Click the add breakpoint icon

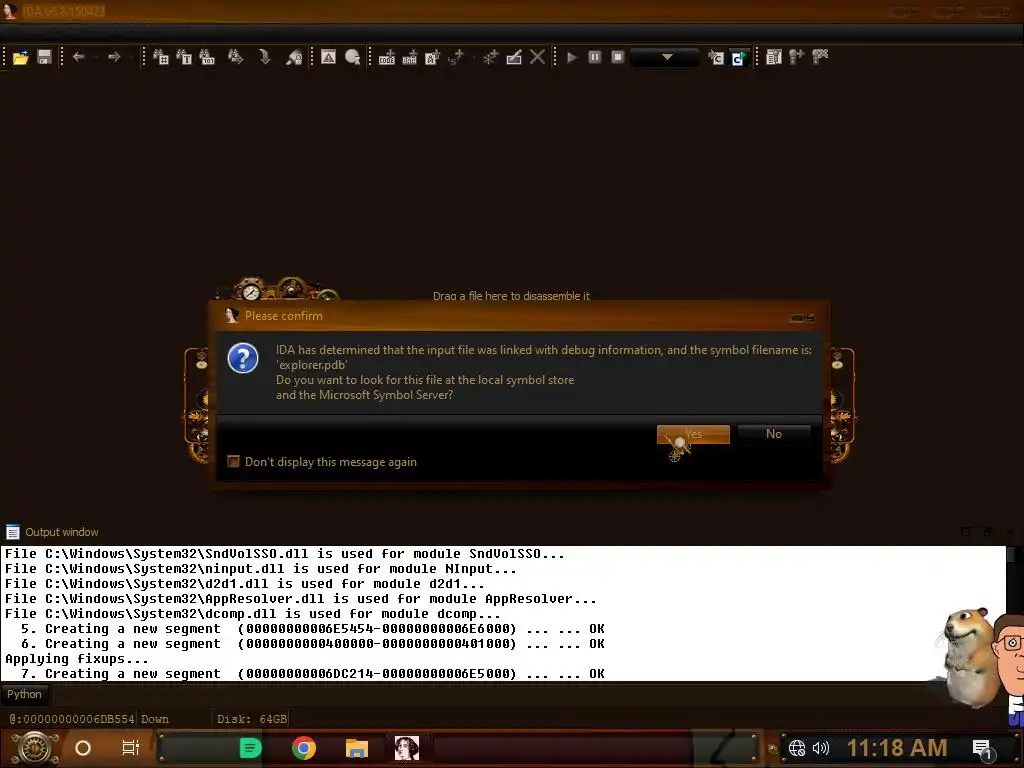[797, 57]
